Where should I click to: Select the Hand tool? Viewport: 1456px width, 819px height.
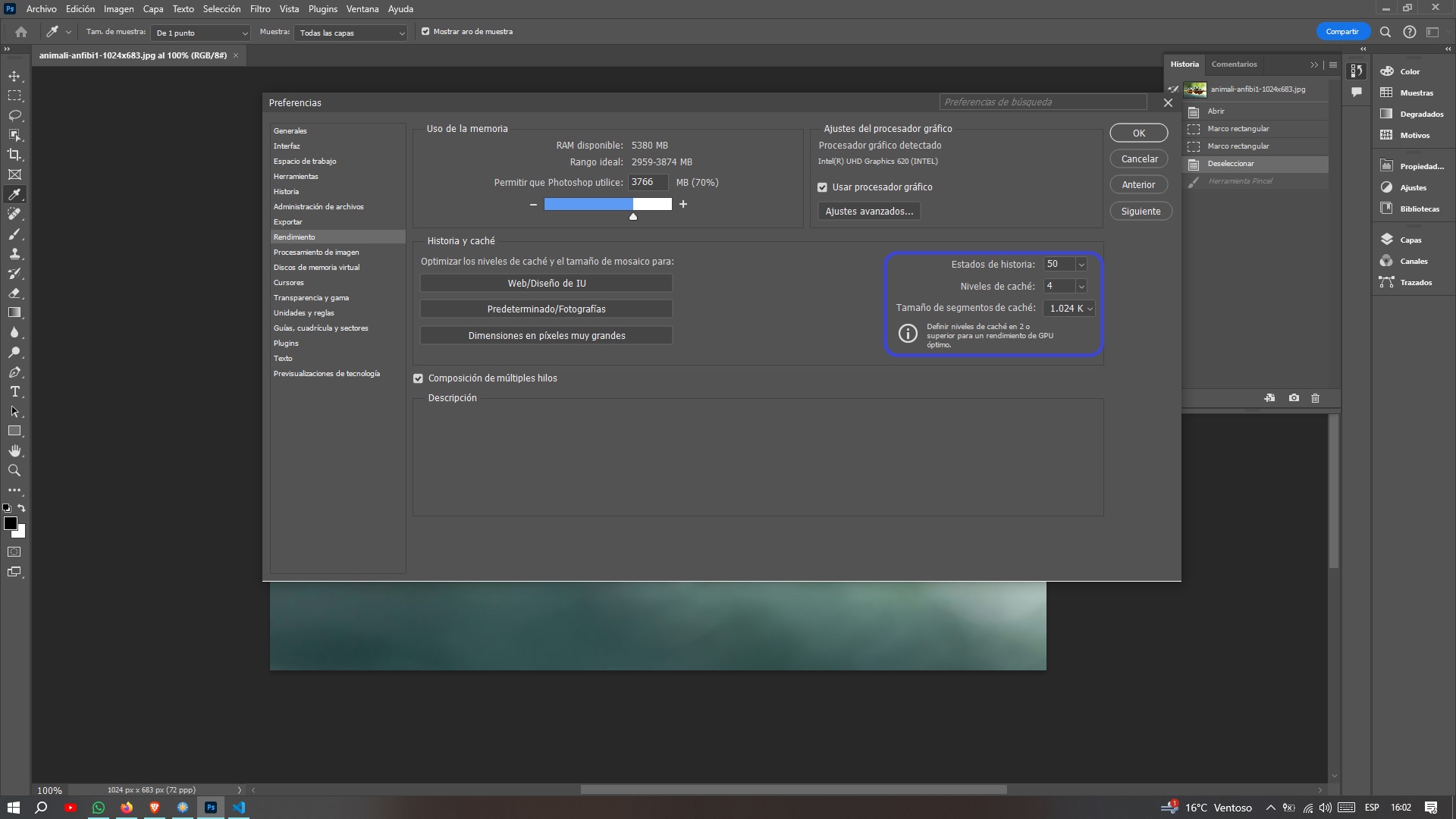[x=14, y=450]
